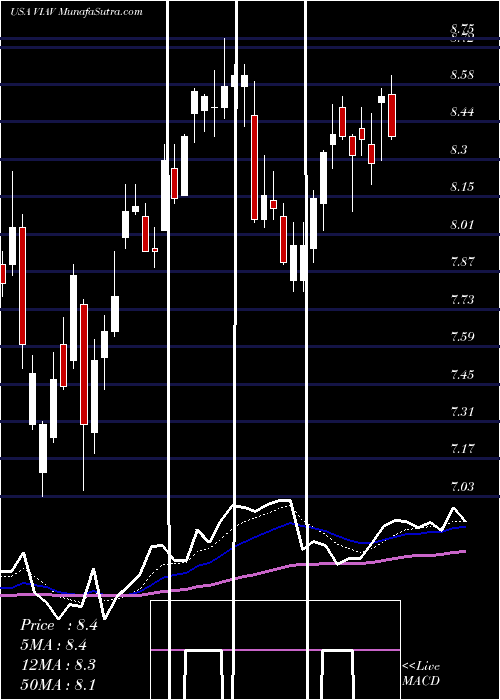Image resolution: width=500 pixels, height=700 pixels.
Task: Click the 8.15 price axis label
Action: tap(462, 187)
